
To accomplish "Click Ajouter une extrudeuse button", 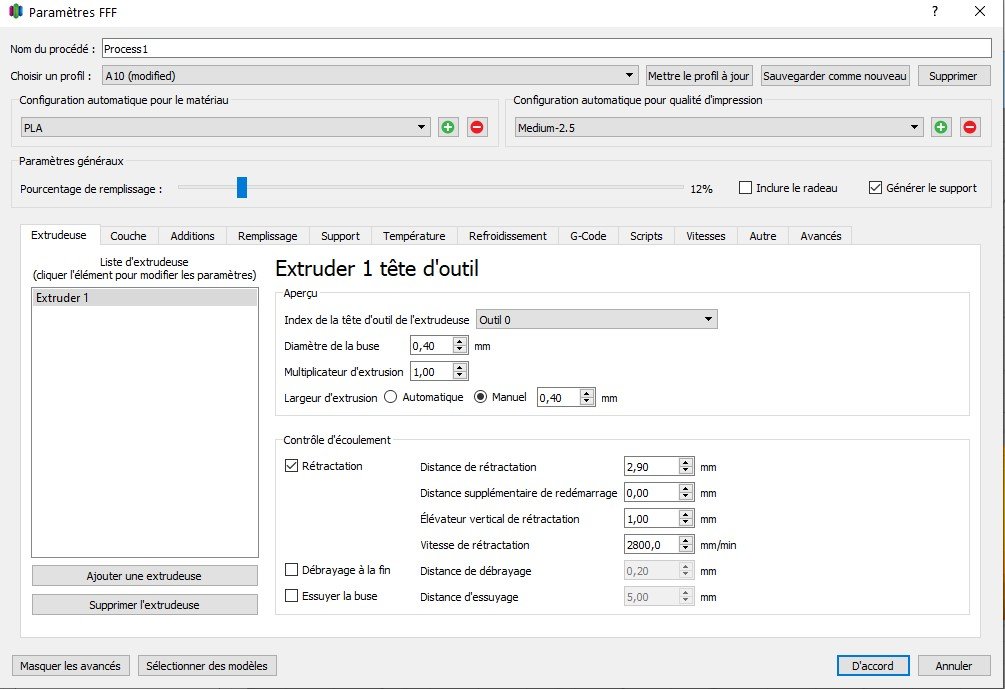I will [144, 576].
